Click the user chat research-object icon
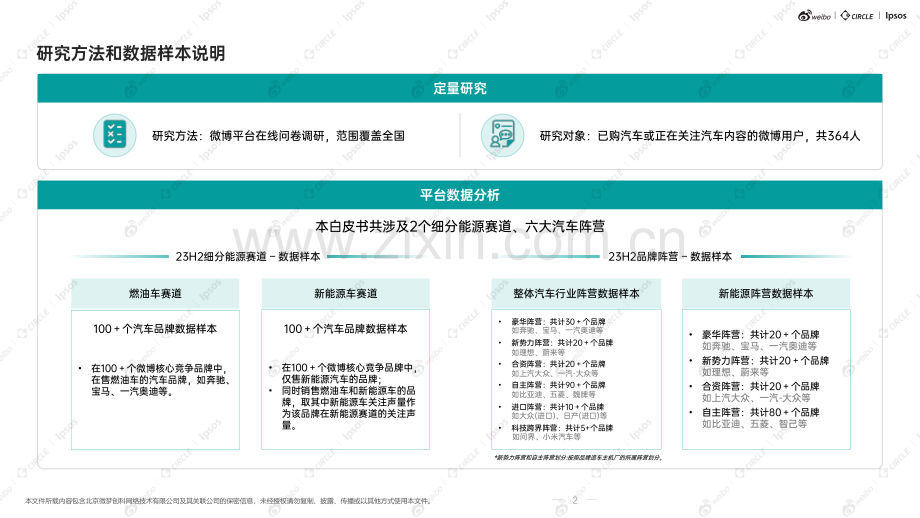 pos(502,135)
